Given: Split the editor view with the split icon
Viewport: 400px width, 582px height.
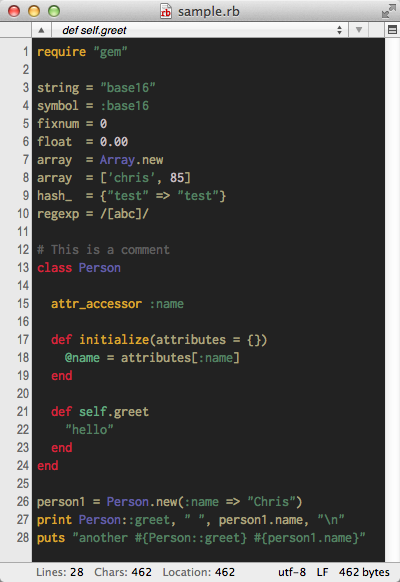Looking at the screenshot, I should [x=392, y=30].
